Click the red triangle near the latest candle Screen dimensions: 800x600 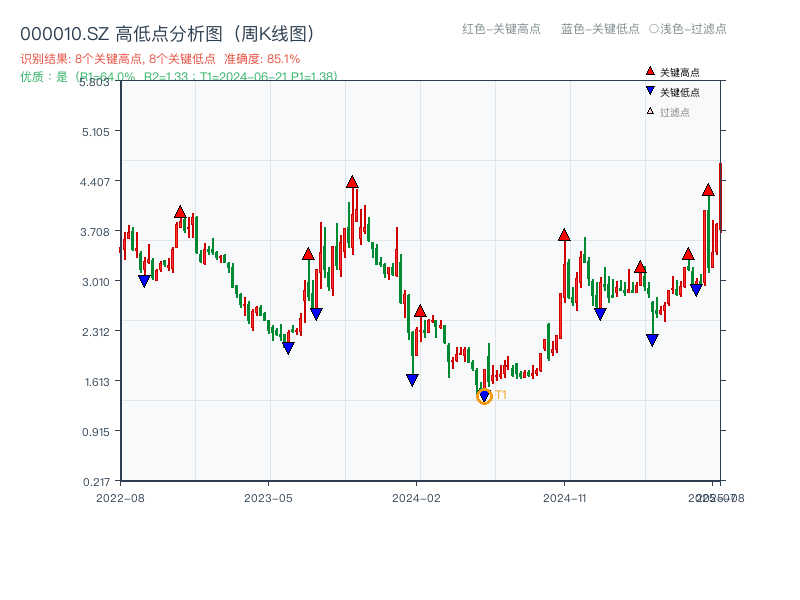click(x=706, y=189)
